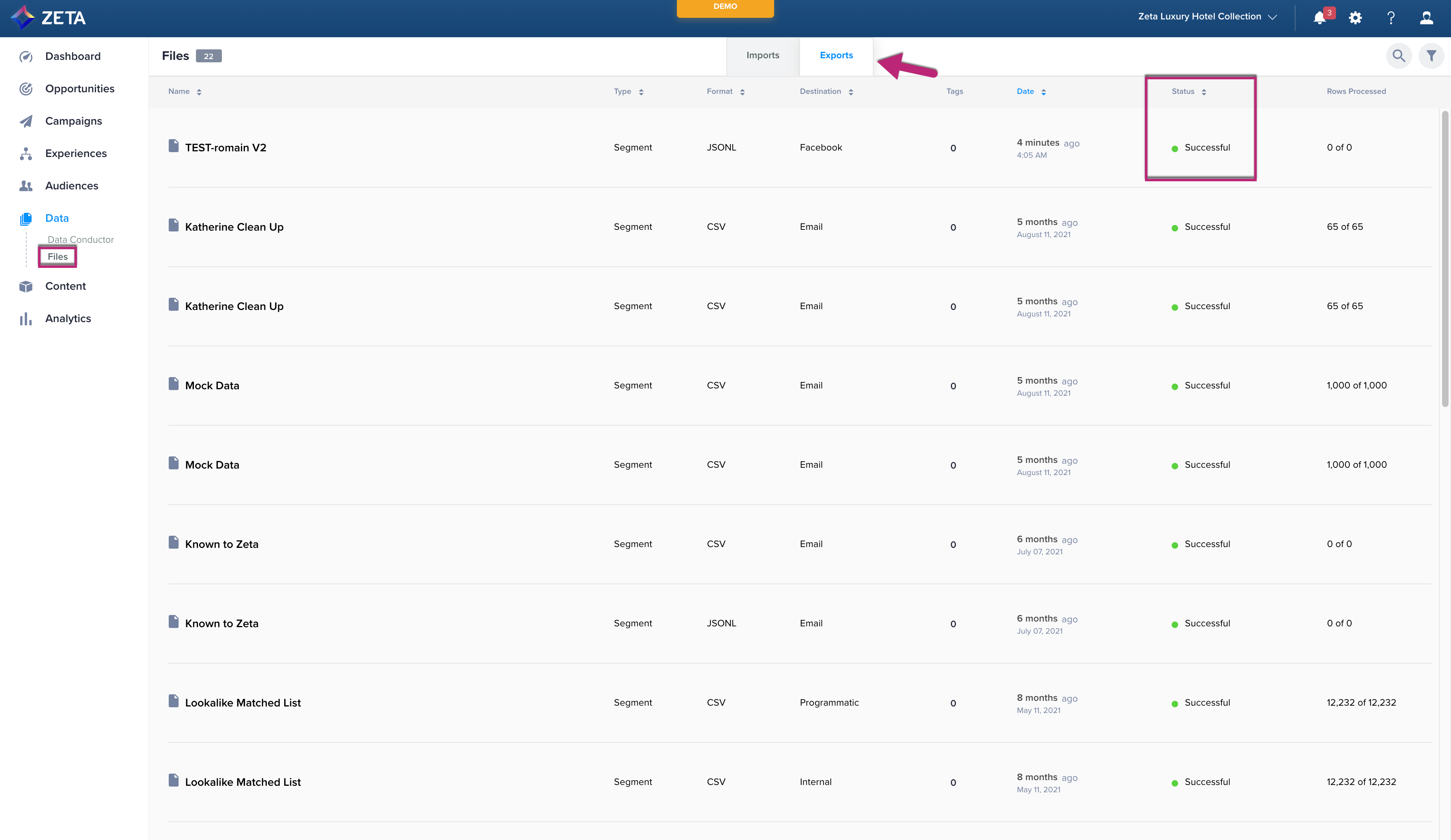Viewport: 1451px width, 840px height.
Task: Click file icon beside TEST-romain V2
Action: [173, 146]
